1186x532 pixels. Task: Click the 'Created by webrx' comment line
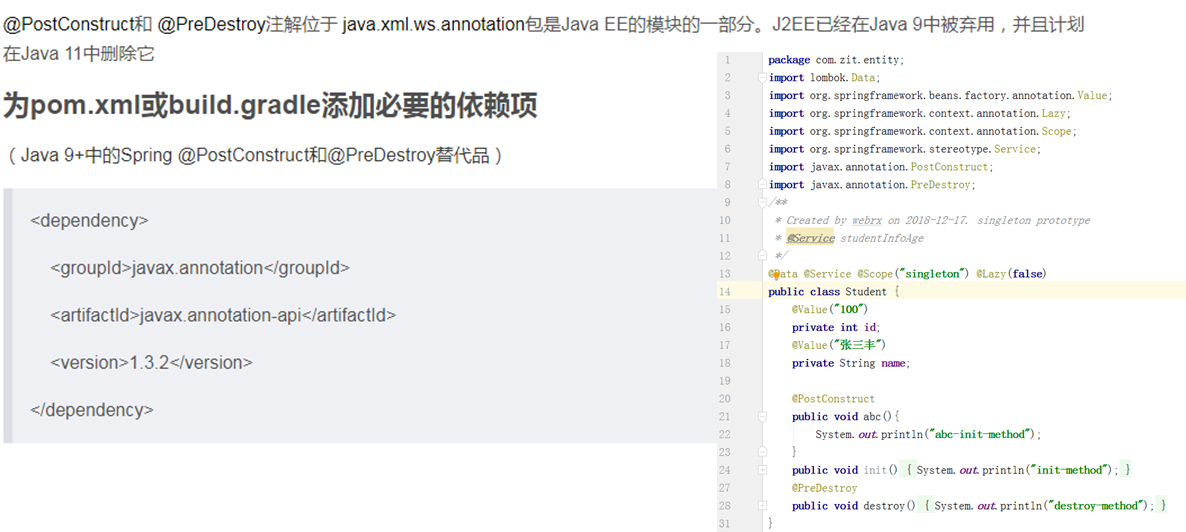pos(932,220)
